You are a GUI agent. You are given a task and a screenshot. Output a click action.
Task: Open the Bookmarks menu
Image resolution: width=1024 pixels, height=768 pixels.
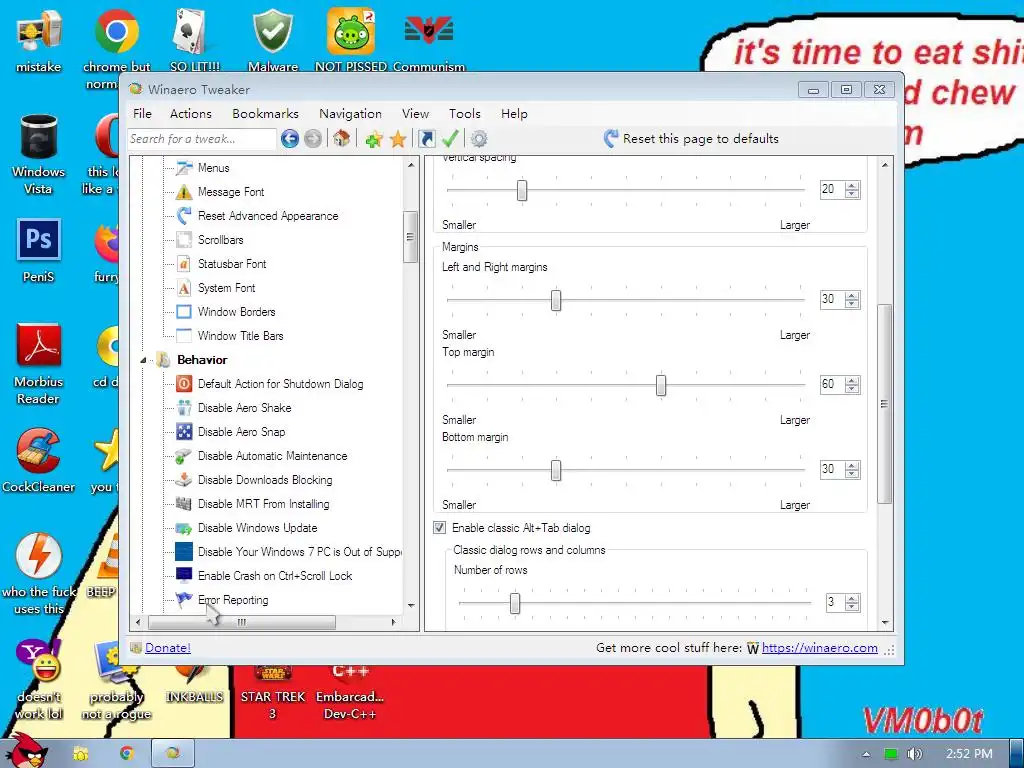pyautogui.click(x=265, y=114)
